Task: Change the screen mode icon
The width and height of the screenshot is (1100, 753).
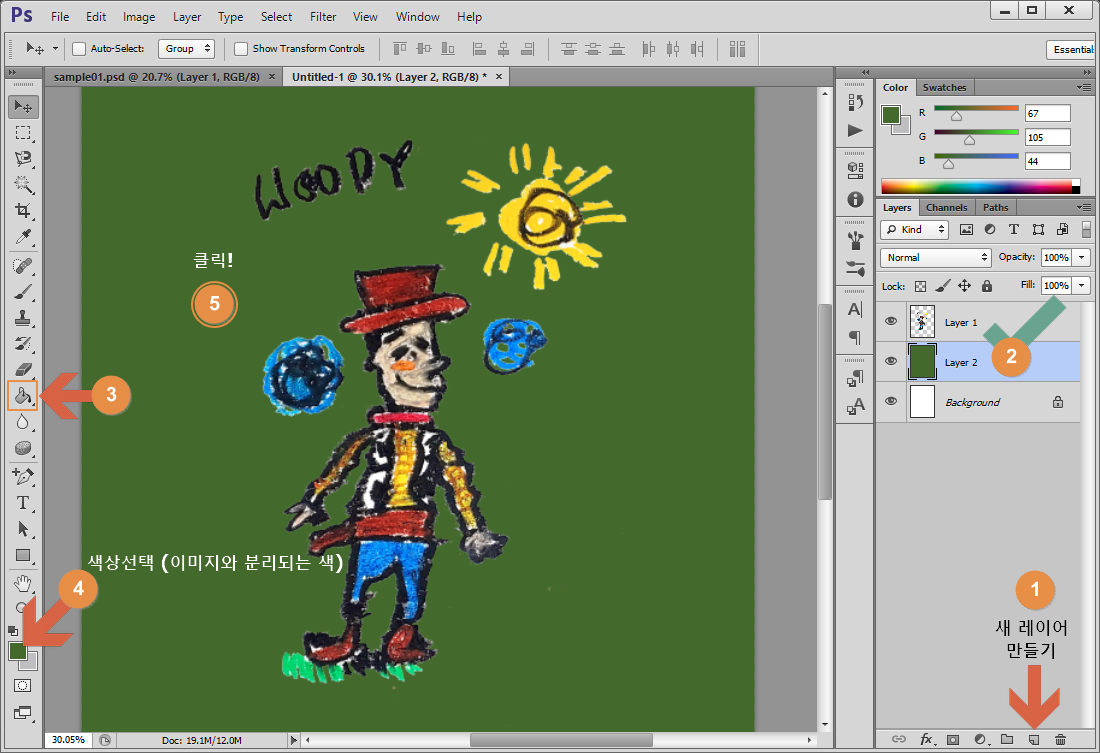Action: 22,713
